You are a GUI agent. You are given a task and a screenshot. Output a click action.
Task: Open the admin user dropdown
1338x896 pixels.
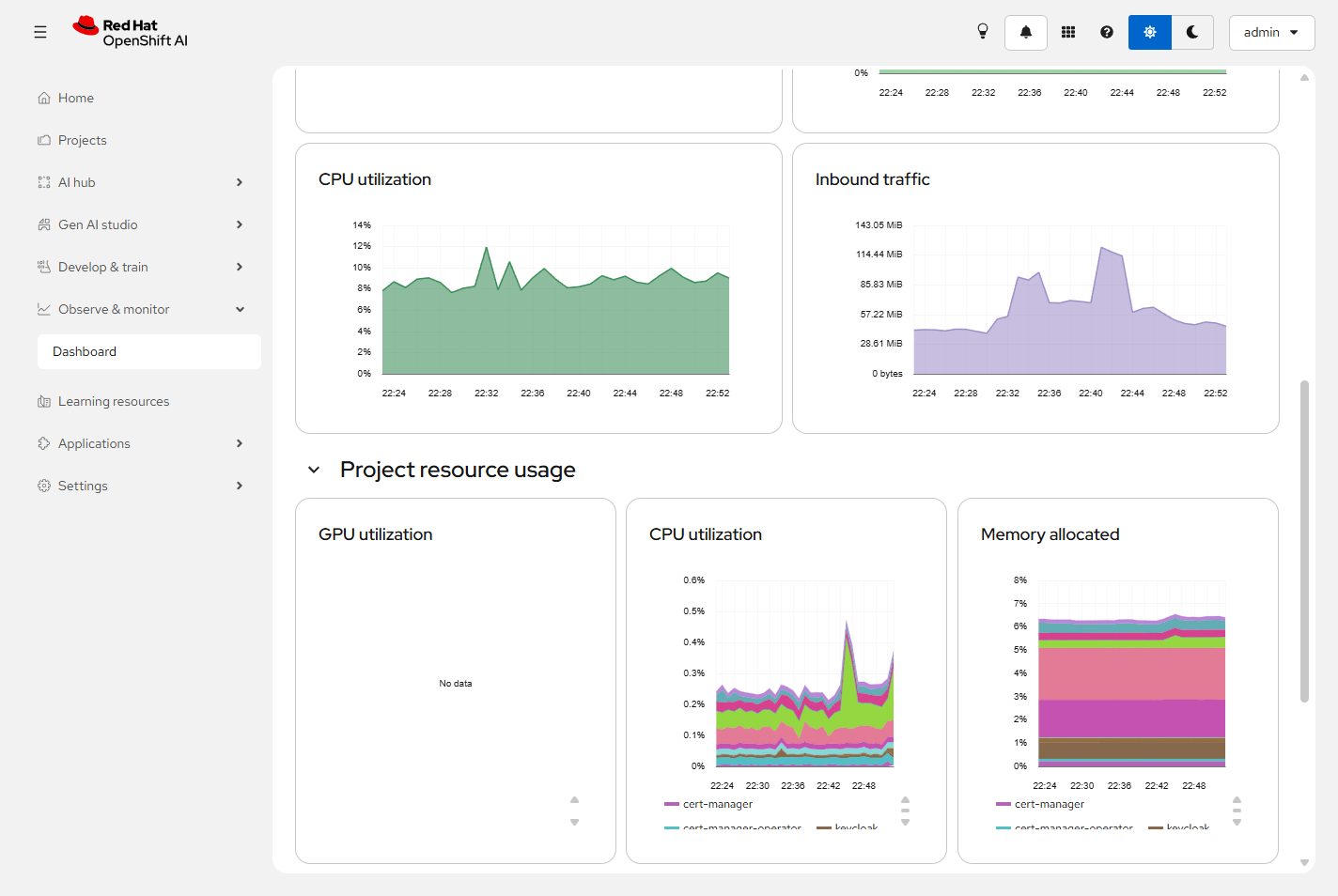coord(1271,32)
